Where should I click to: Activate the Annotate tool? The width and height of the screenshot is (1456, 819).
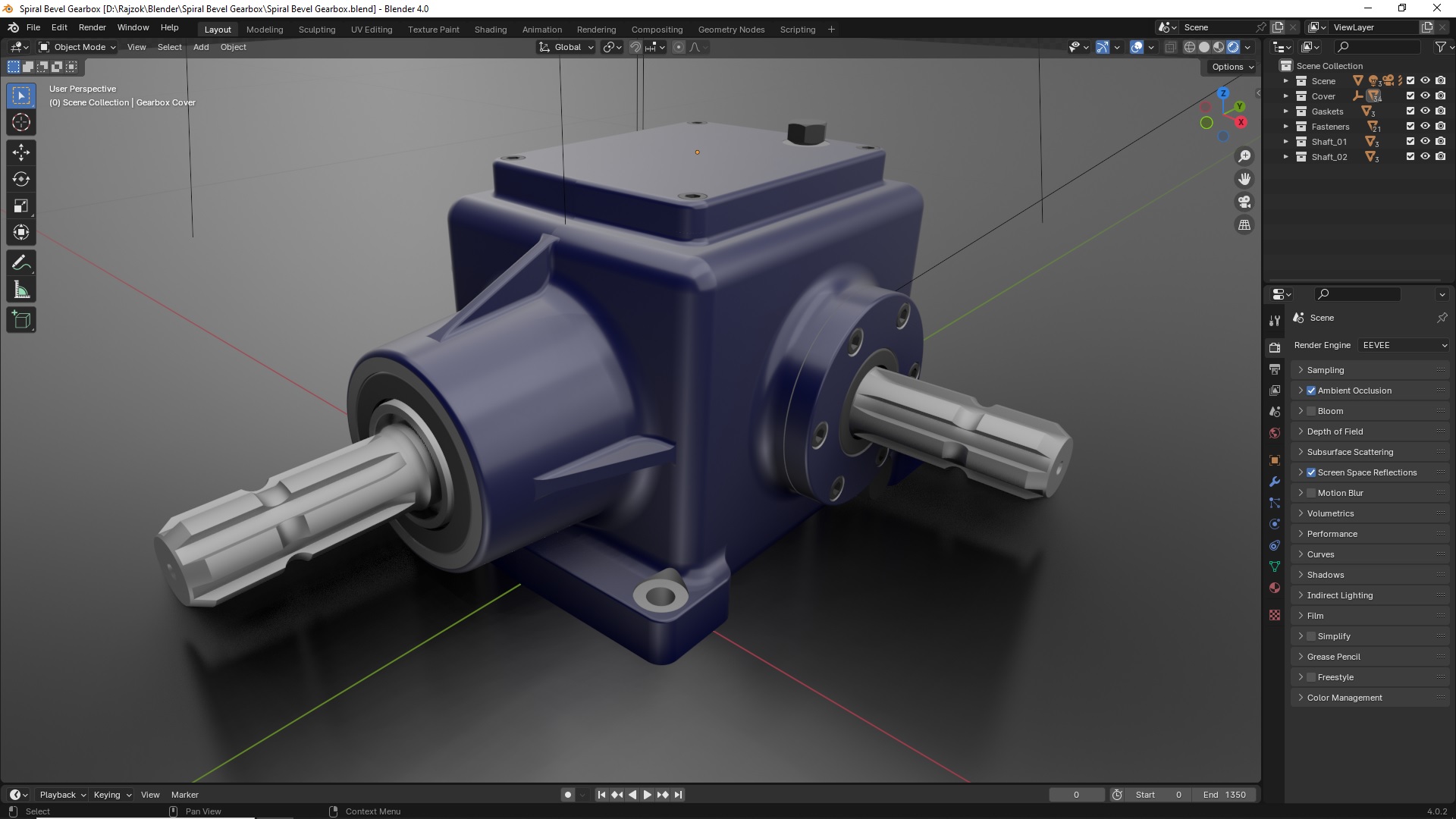point(21,263)
